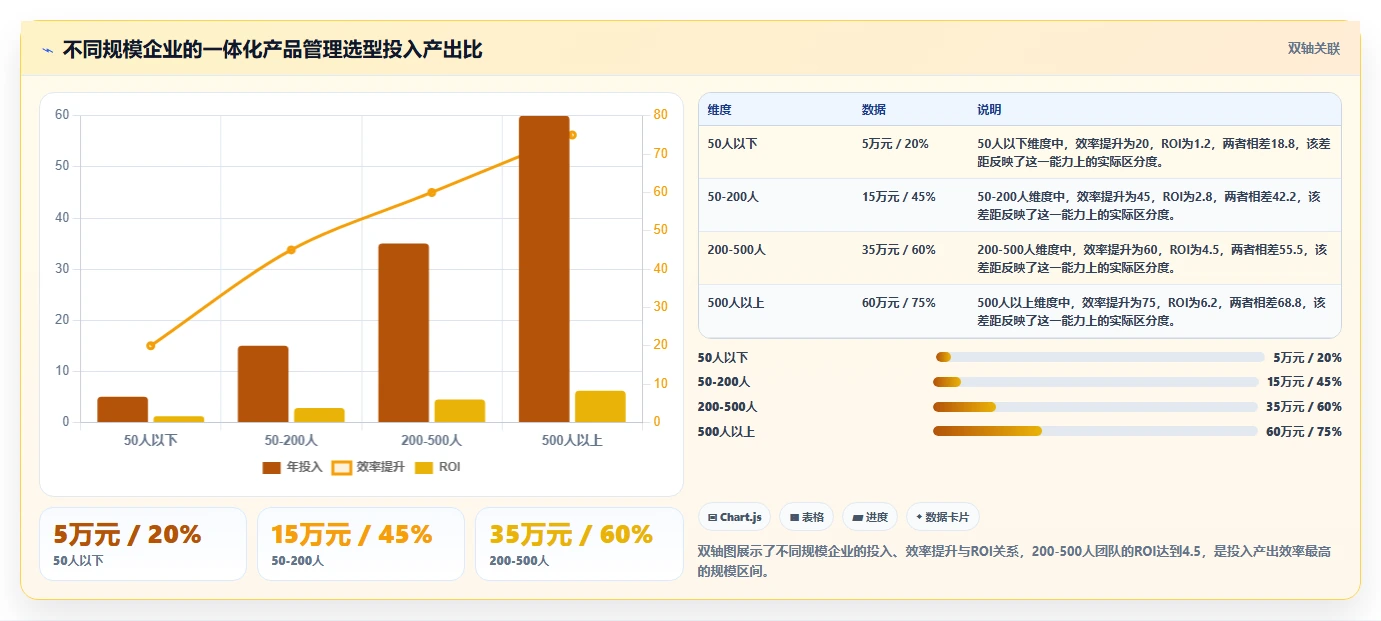
Task: Click the 200-500人 年投入 bar
Action: point(403,333)
